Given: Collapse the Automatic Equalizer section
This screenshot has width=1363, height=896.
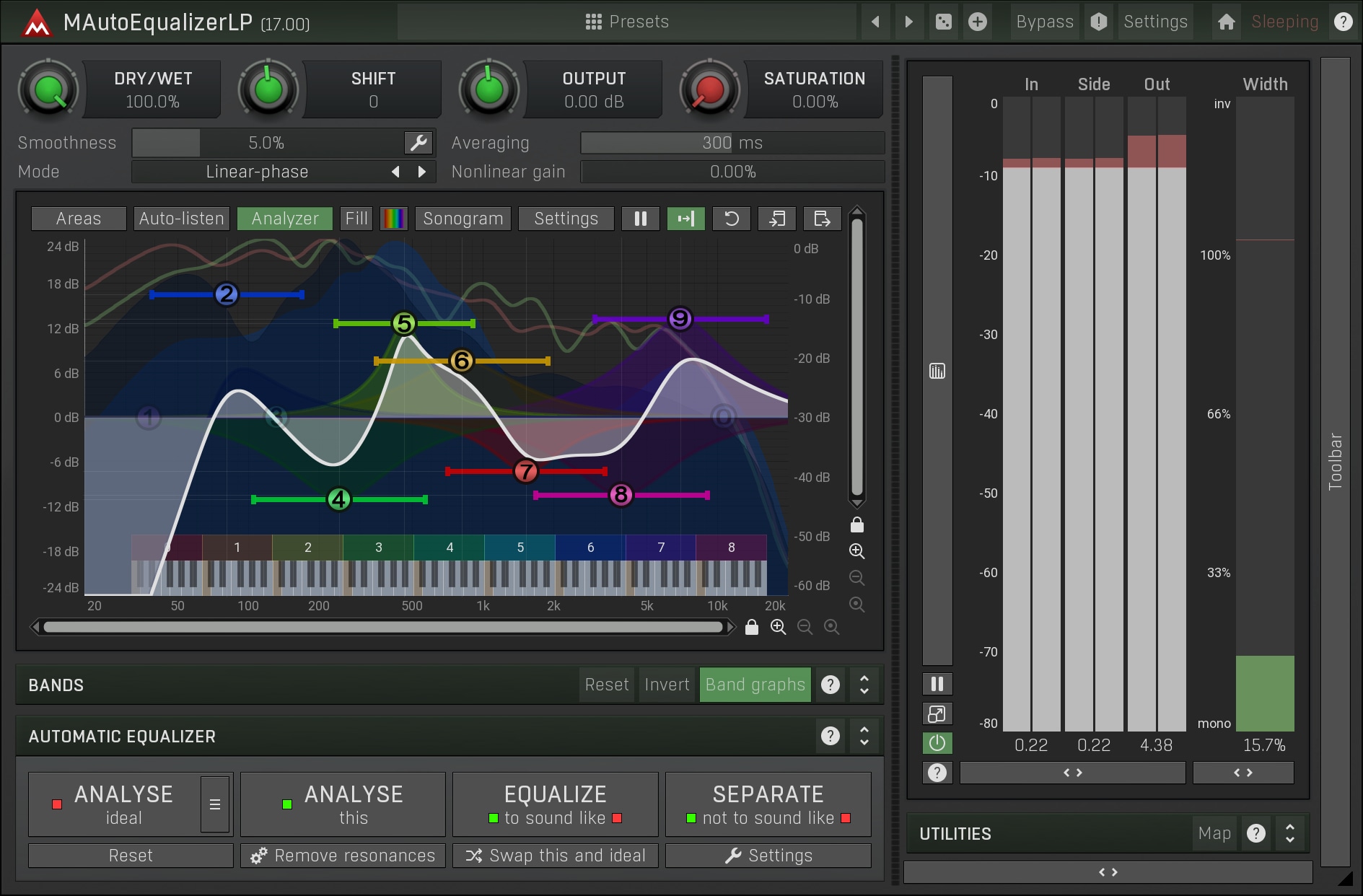Looking at the screenshot, I should [864, 736].
